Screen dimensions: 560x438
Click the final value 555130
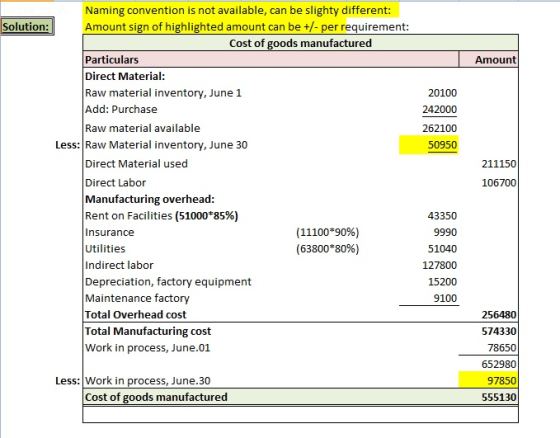(499, 397)
